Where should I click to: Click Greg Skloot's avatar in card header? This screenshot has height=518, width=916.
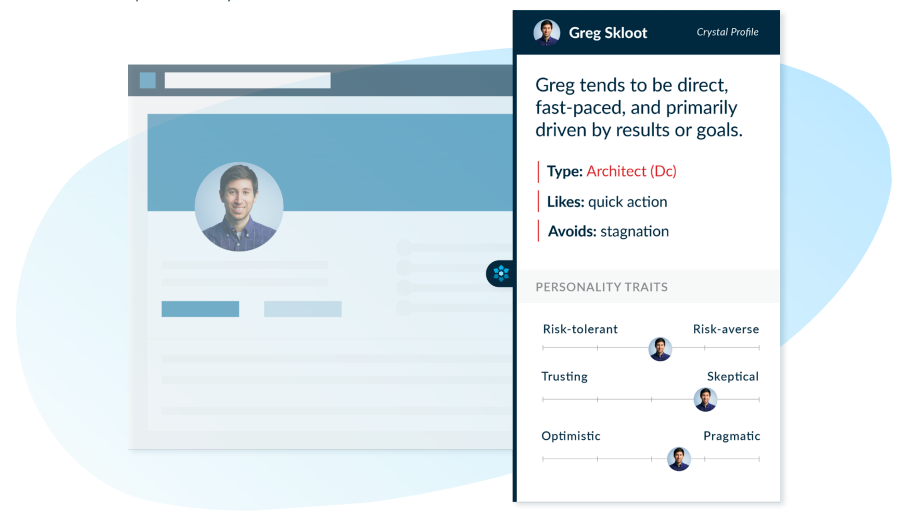546,32
